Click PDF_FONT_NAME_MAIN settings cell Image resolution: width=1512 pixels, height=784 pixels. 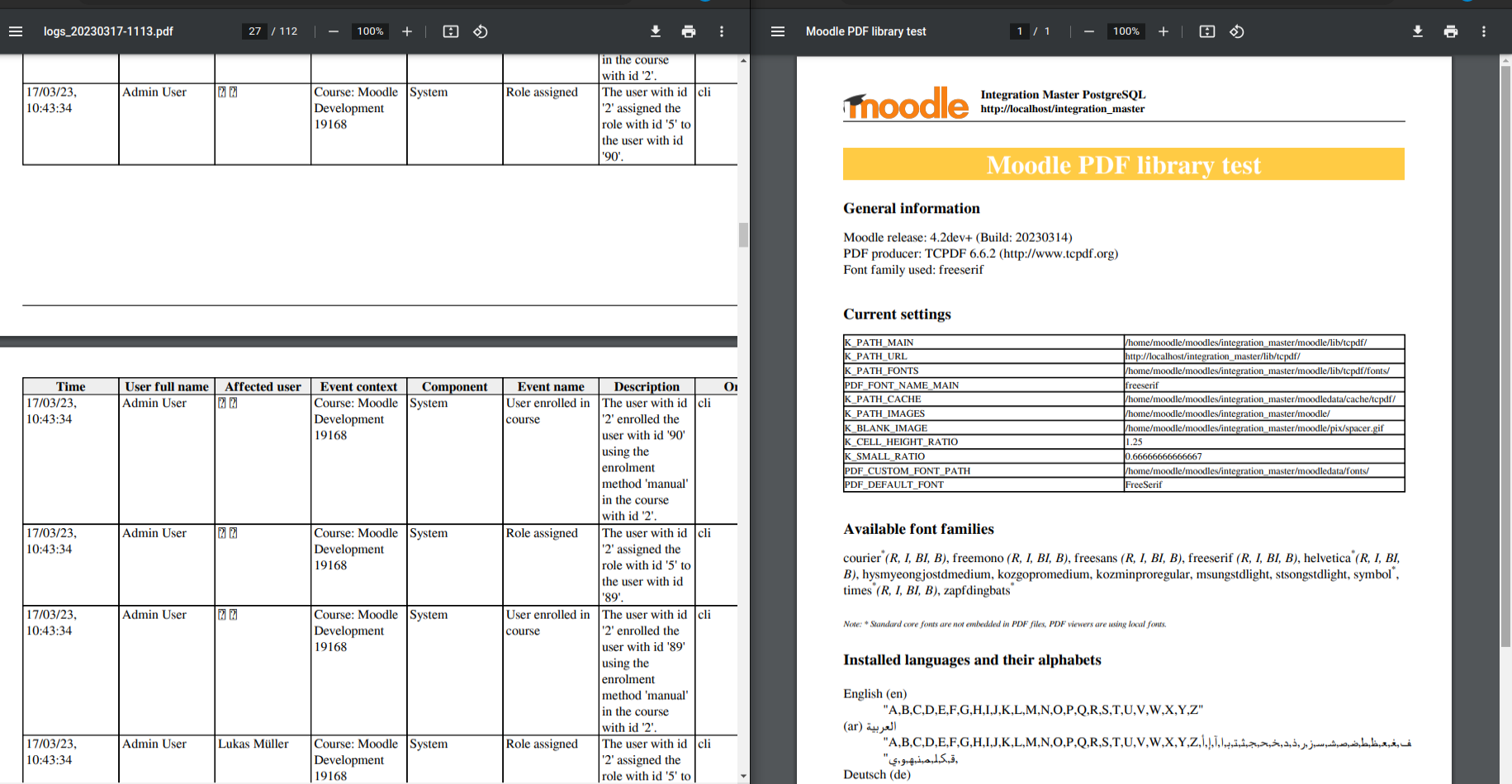point(983,385)
